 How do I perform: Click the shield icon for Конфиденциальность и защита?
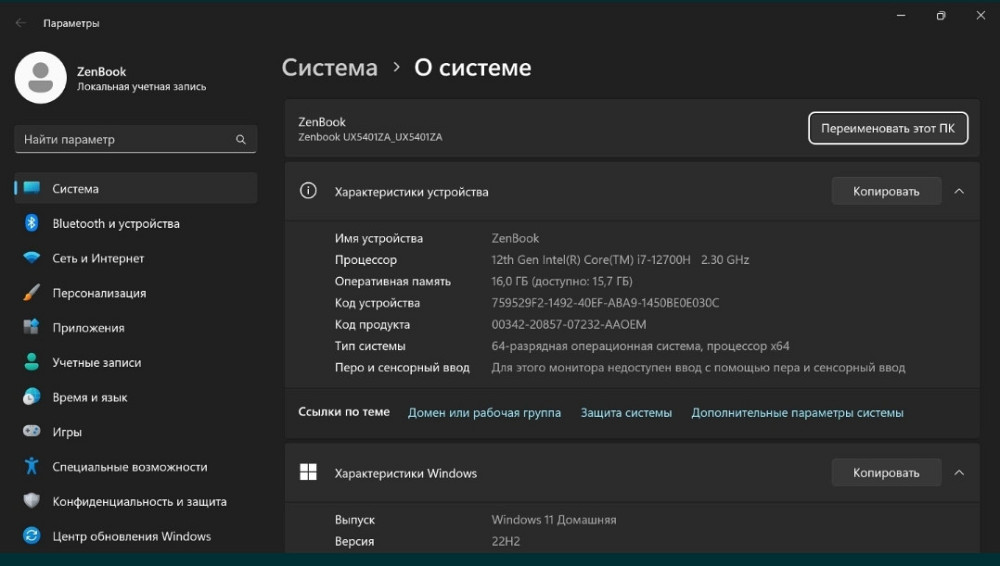pos(32,501)
